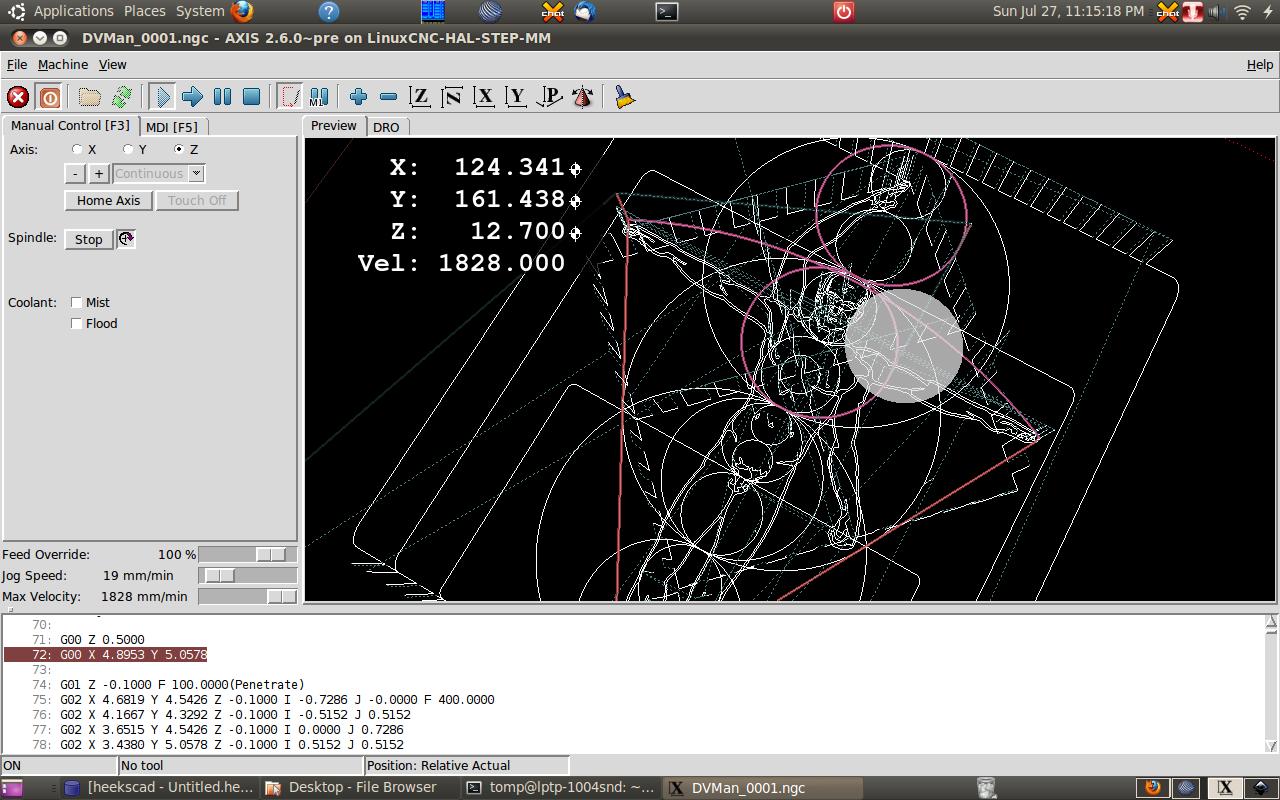
Task: Launch Firefox from the top panel
Action: pyautogui.click(x=242, y=11)
